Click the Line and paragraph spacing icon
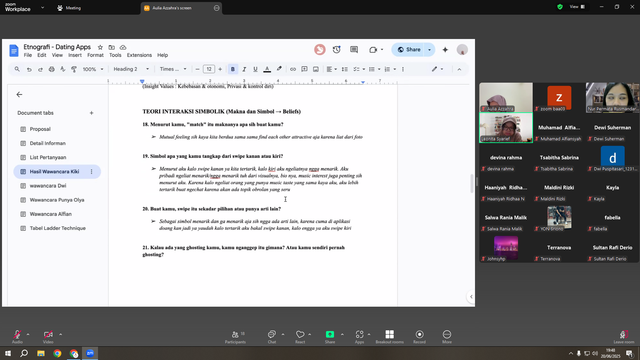The width and height of the screenshot is (640, 360). click(x=344, y=69)
